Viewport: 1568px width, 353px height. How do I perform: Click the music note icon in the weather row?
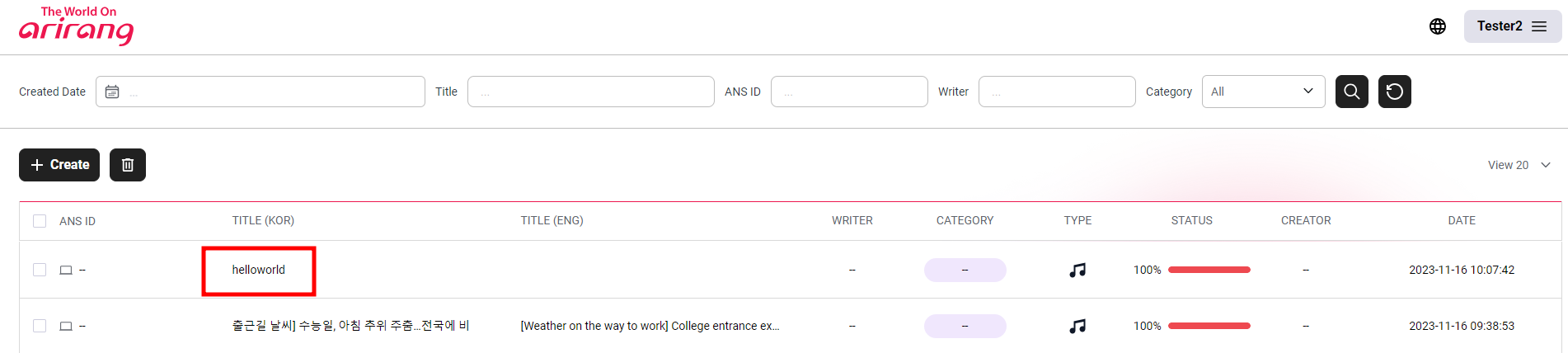[x=1077, y=326]
